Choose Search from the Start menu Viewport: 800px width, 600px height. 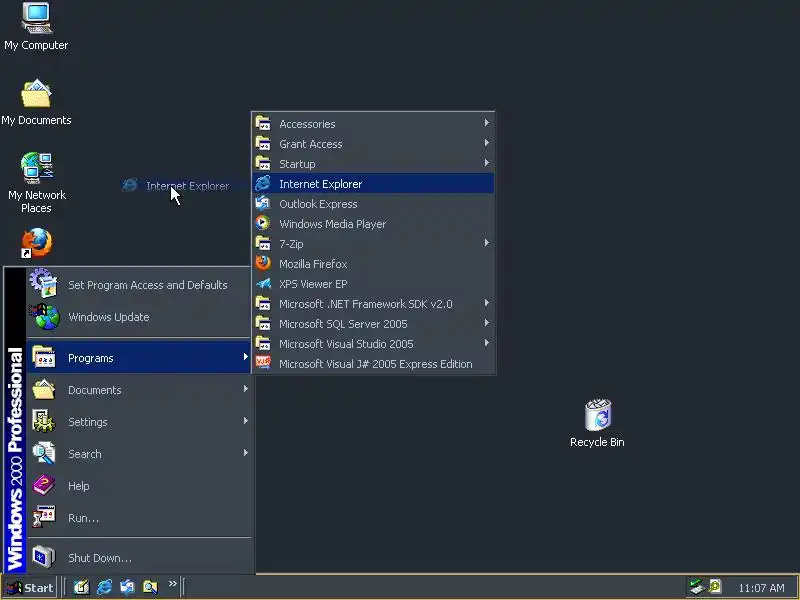tap(139, 454)
